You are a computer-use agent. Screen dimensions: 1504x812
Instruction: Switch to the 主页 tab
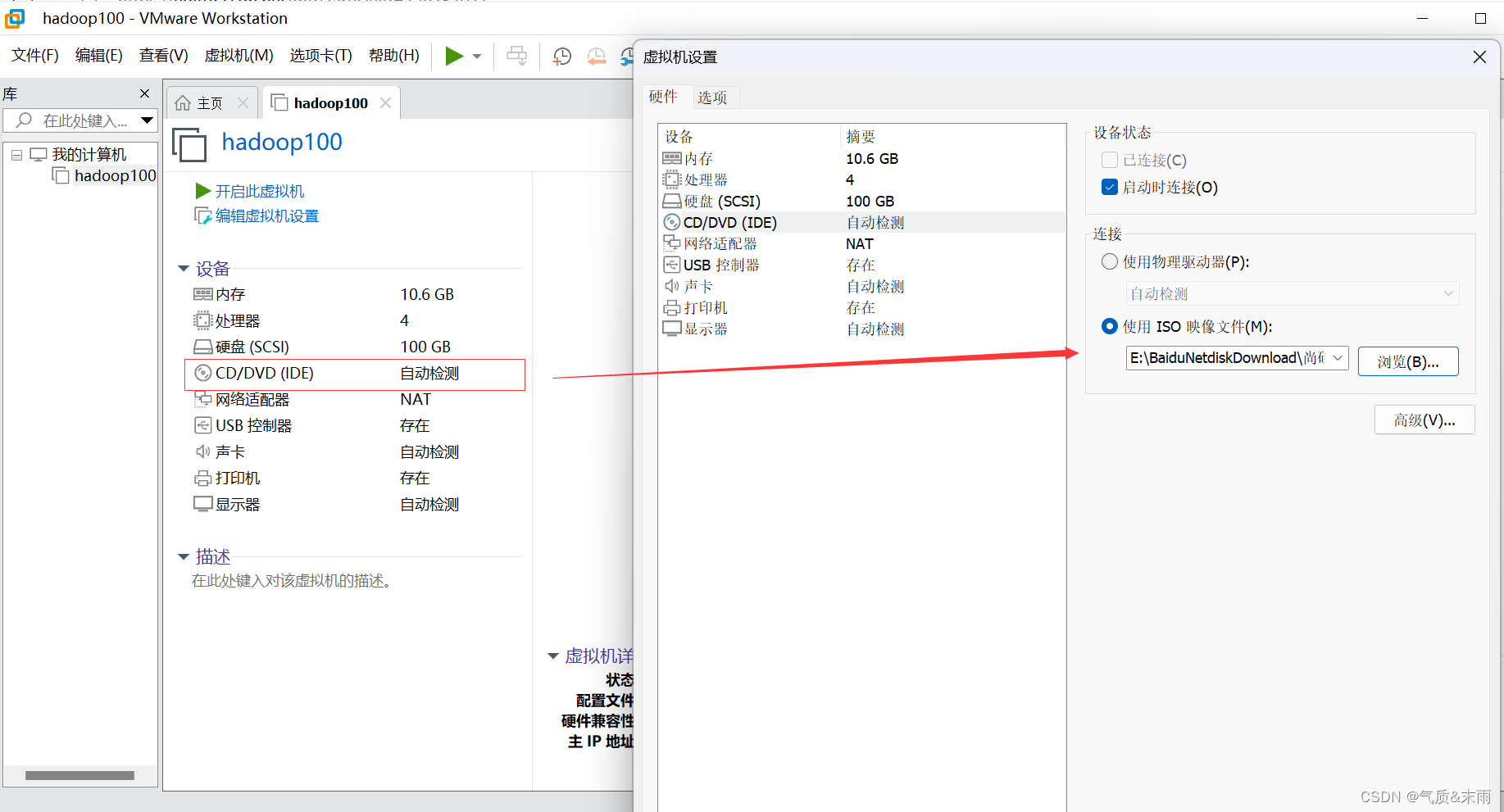(210, 102)
